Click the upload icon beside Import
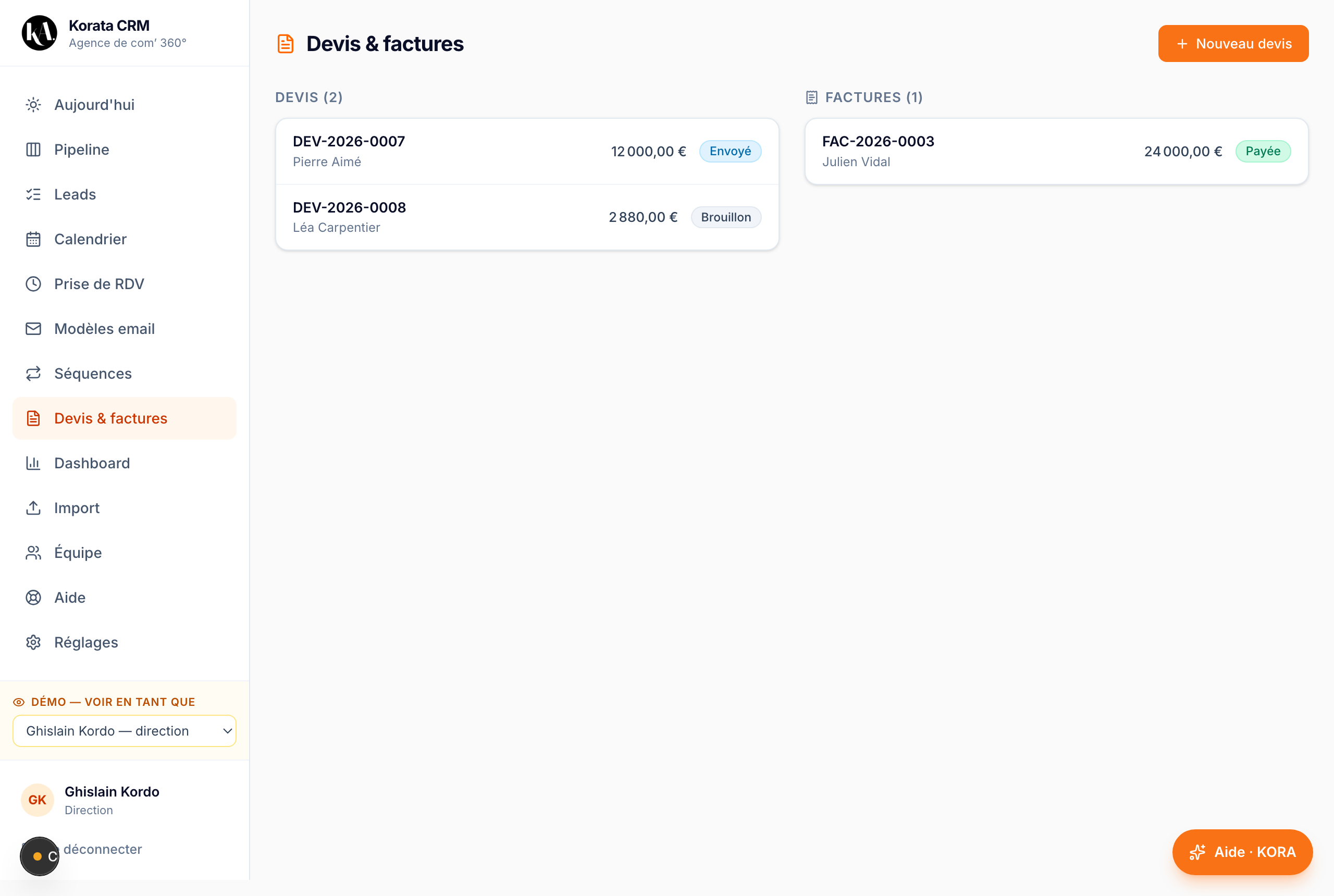Screen dimensions: 1334x896 click(x=33, y=508)
